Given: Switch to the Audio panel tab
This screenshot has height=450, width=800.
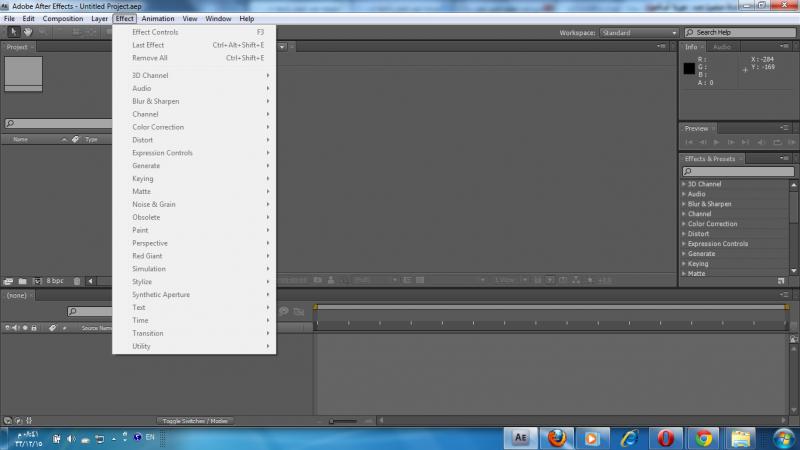Looking at the screenshot, I should click(x=721, y=47).
